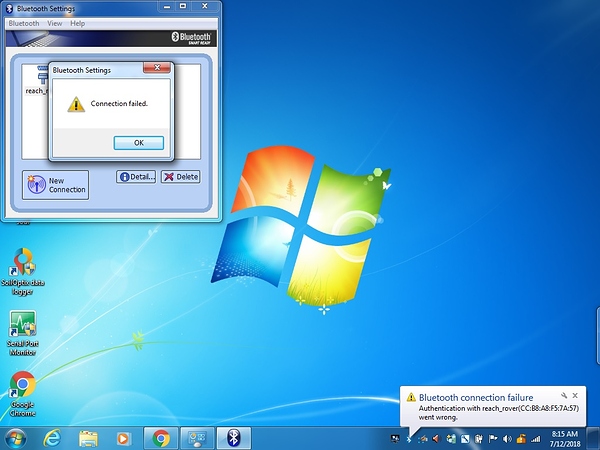Click the warning icon in the notification balloon

(x=411, y=397)
